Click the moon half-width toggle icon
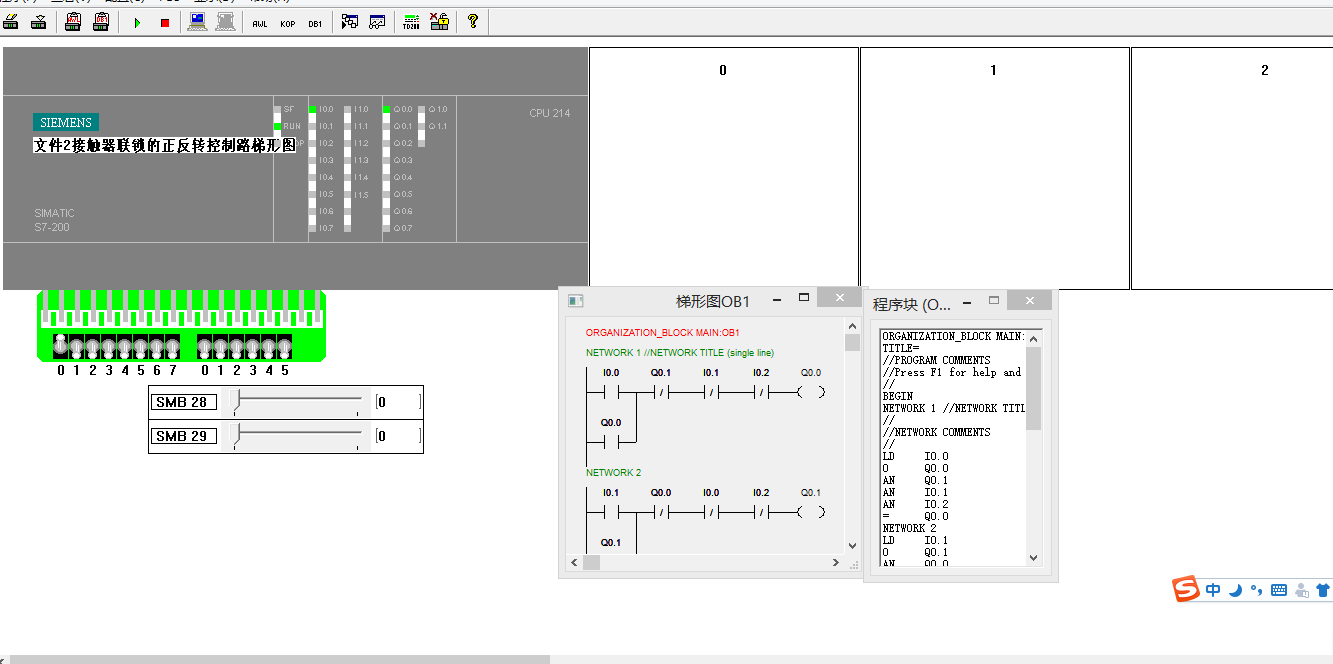The image size is (1333, 664). pyautogui.click(x=1236, y=590)
